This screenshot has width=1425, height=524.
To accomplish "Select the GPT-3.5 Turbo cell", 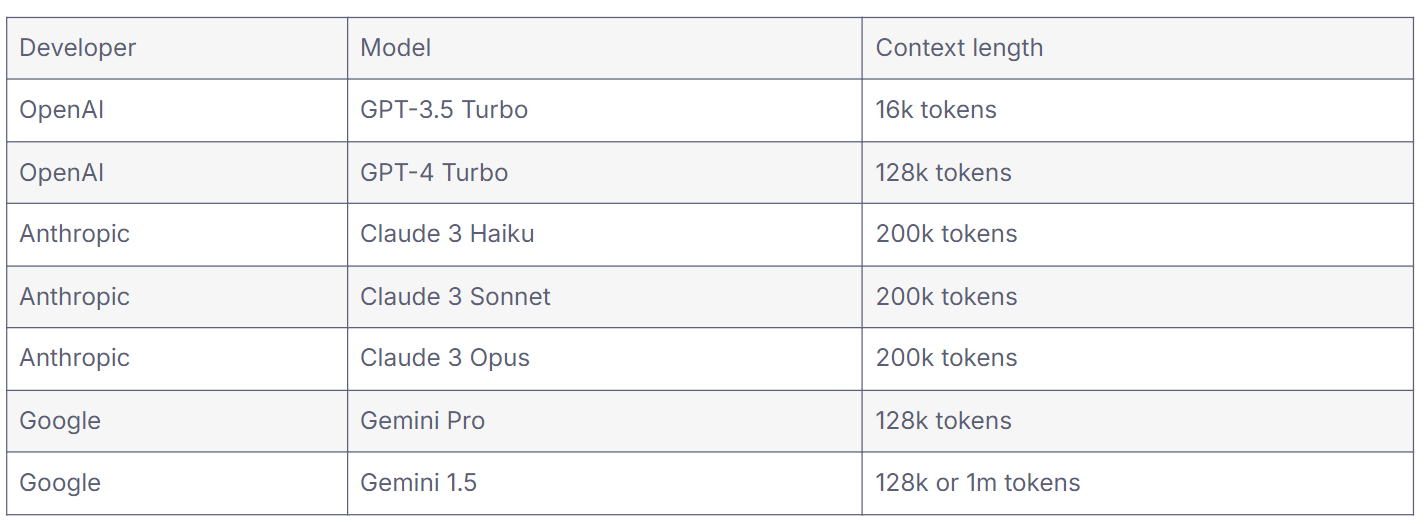I will click(605, 110).
